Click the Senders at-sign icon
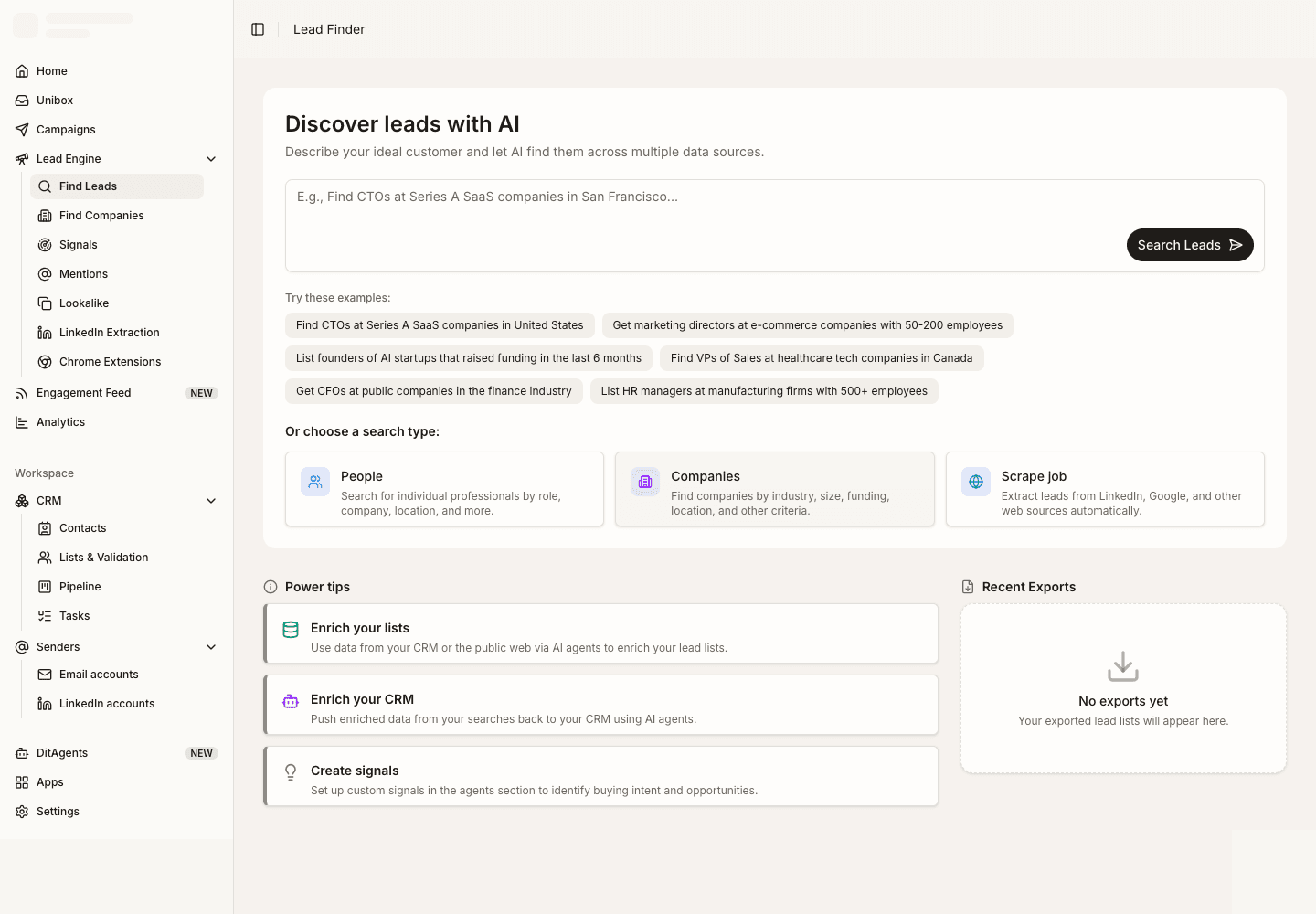Viewport: 1316px width, 914px height. [22, 647]
